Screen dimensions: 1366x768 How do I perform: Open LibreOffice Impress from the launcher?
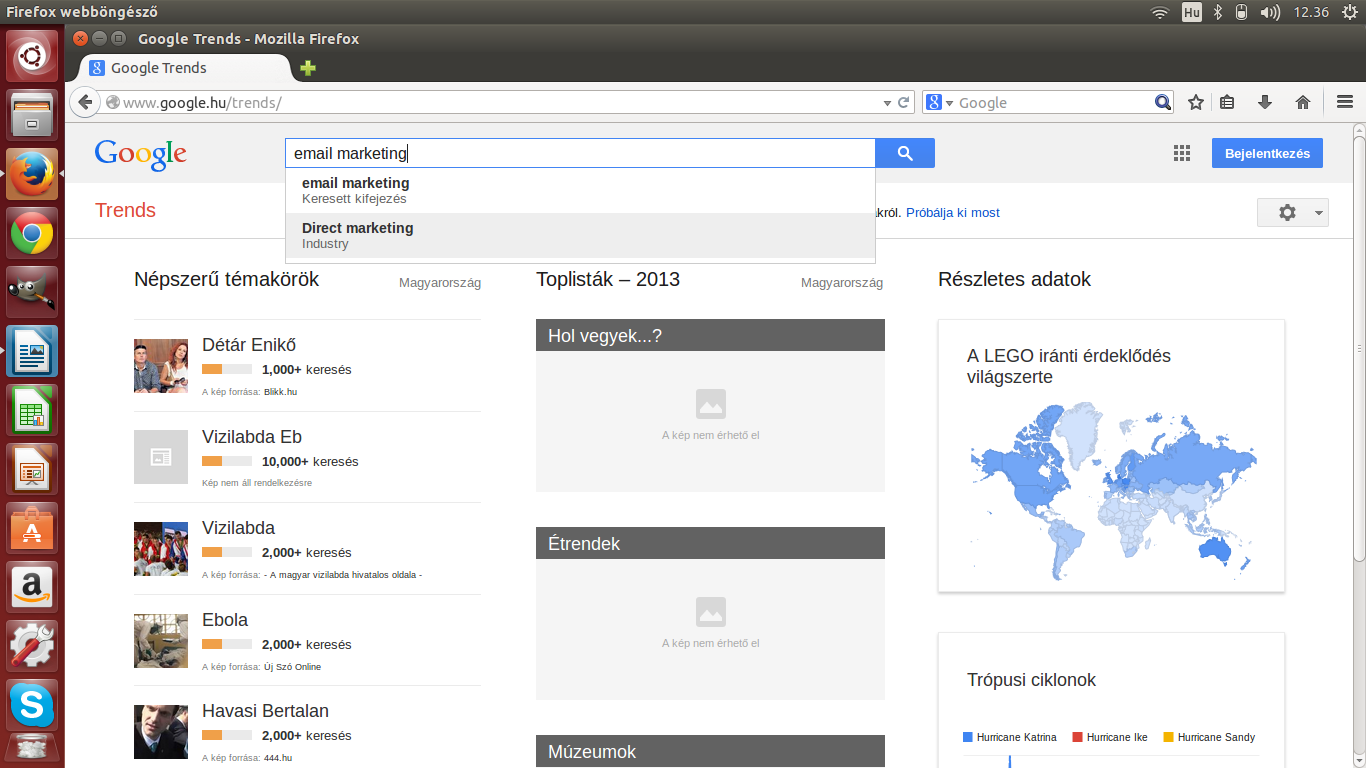(32, 469)
